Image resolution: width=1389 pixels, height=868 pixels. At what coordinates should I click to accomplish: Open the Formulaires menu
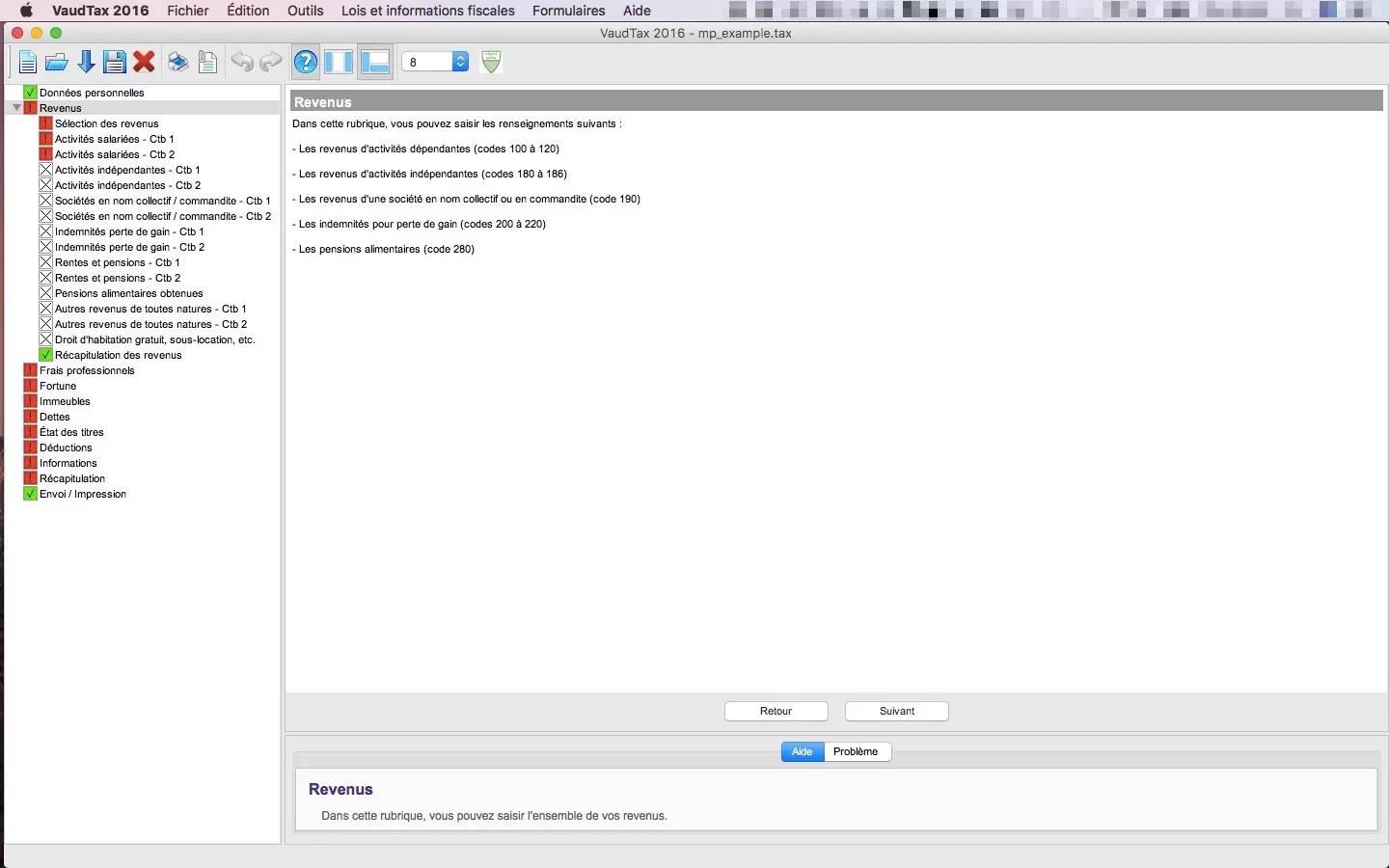pos(569,11)
